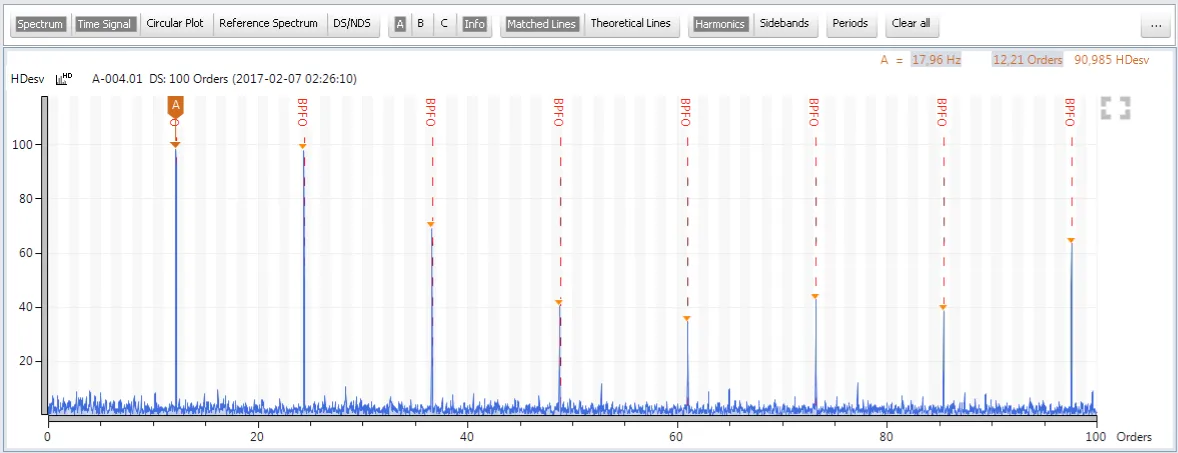Select cursor B button
Screen dimensions: 1178x453
(420, 23)
